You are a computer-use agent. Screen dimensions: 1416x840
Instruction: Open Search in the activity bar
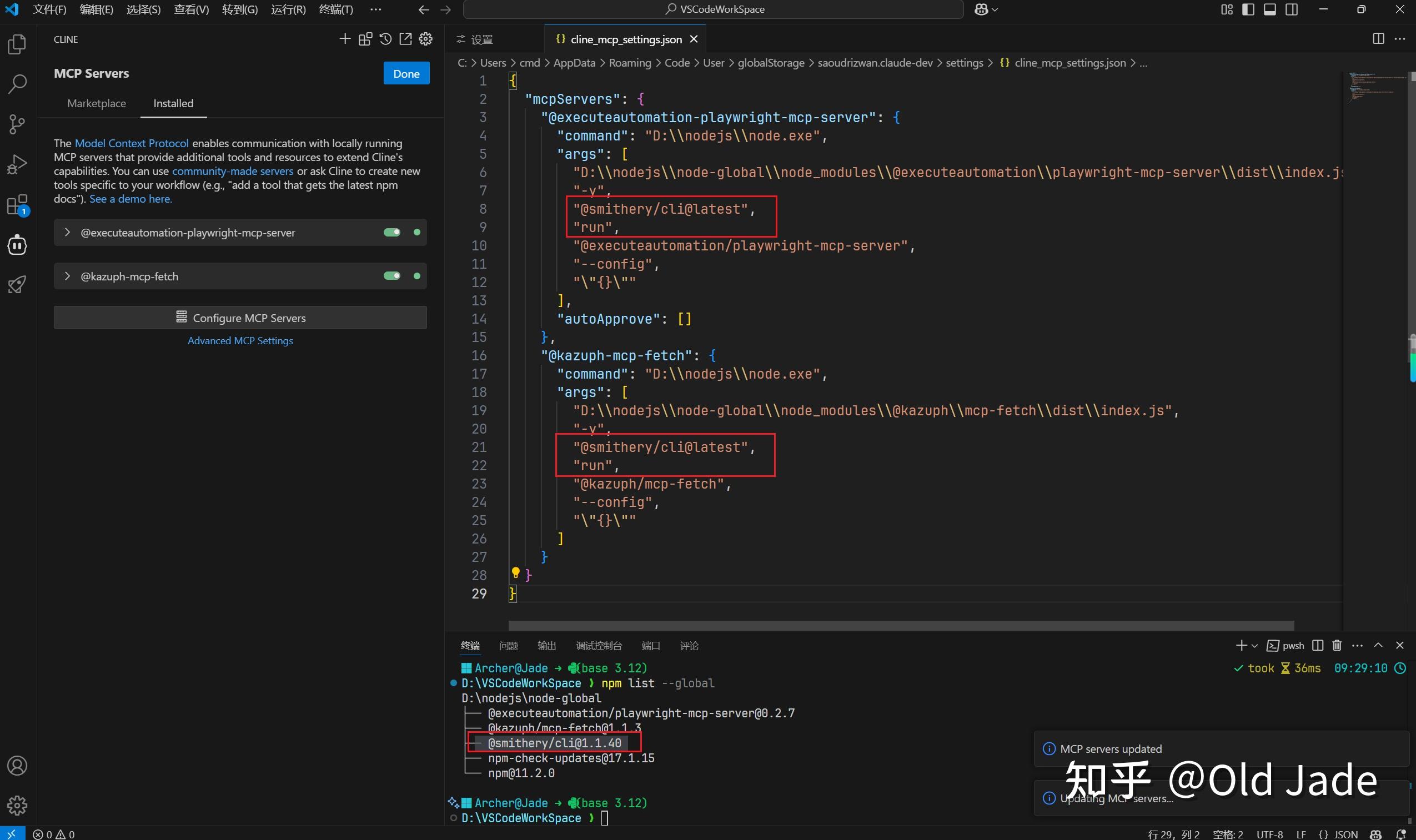tap(17, 84)
